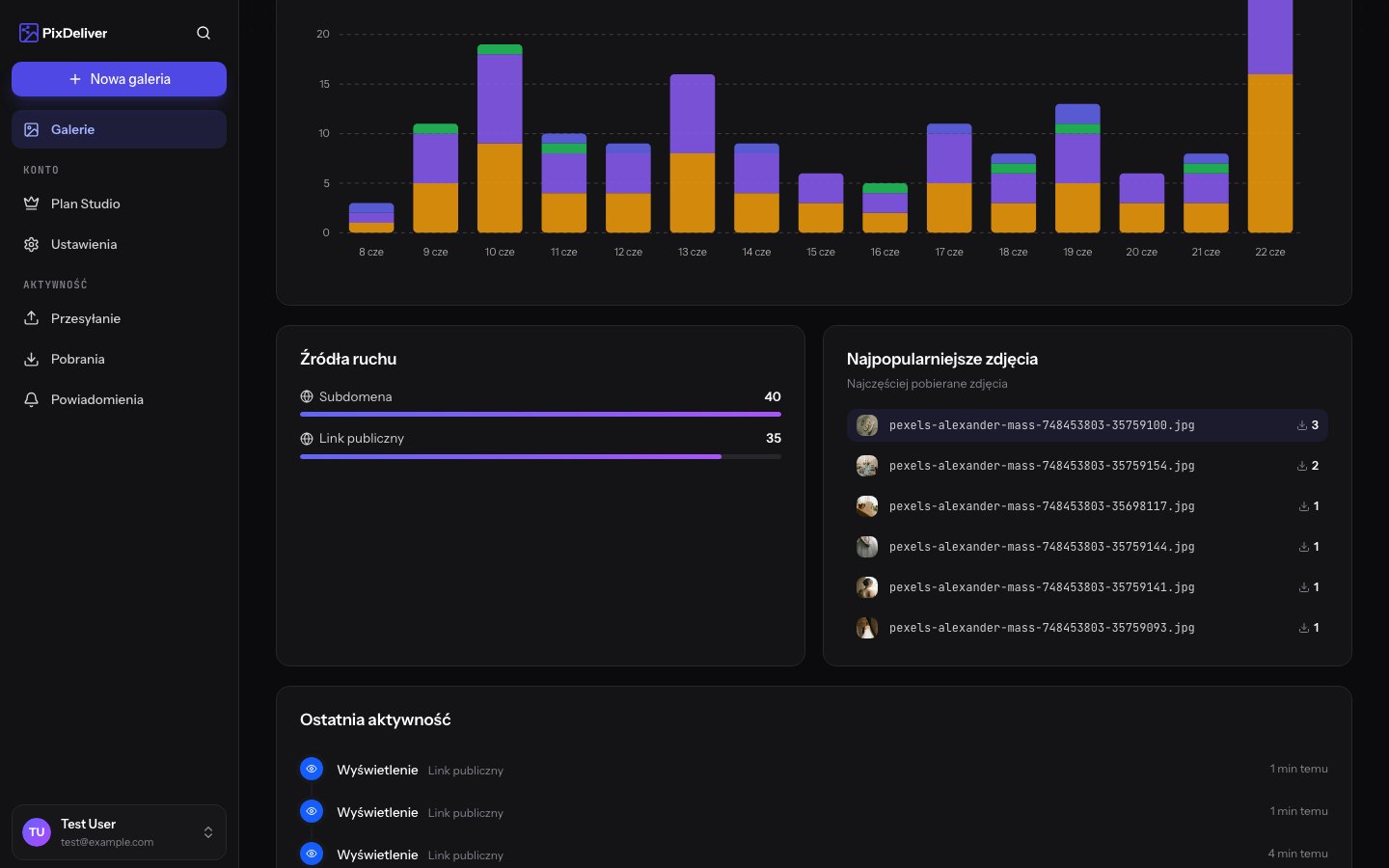
Task: Select photo row ending 35759100.jpg
Action: pos(1087,425)
